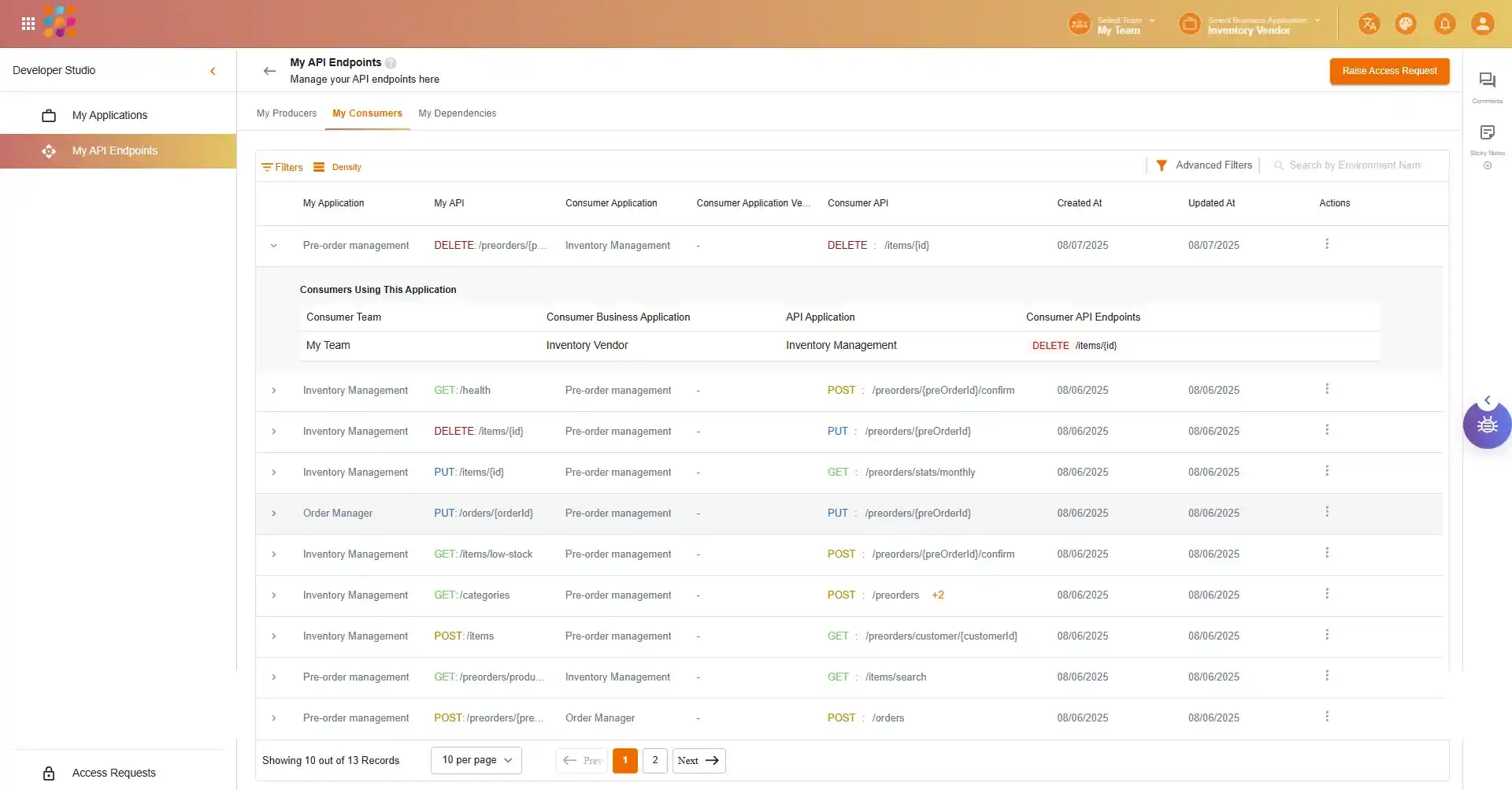The image size is (1512, 790).
Task: Click the bug report floating icon
Action: [x=1487, y=425]
